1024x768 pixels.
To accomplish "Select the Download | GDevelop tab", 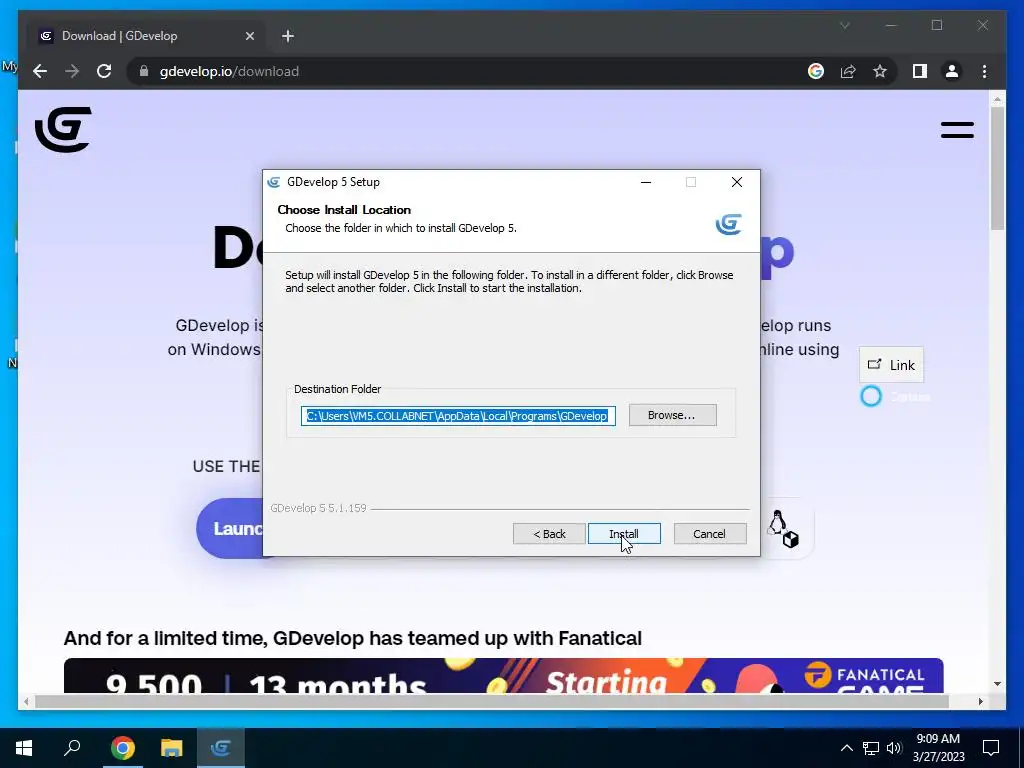I will click(147, 36).
